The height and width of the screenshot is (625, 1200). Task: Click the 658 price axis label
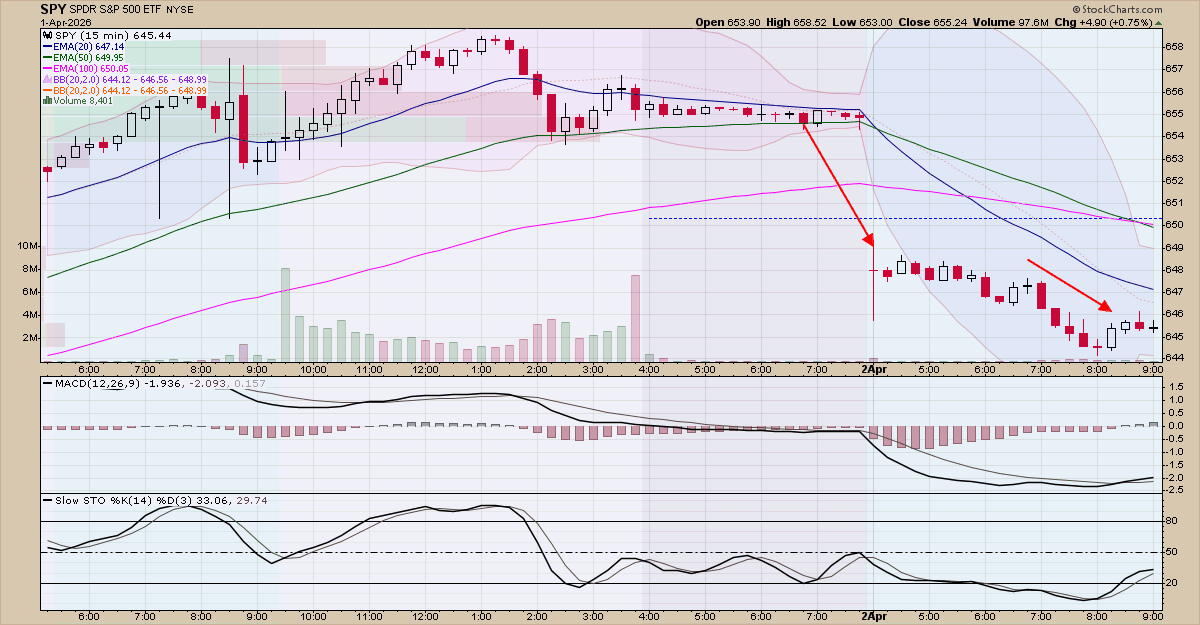coord(1175,46)
